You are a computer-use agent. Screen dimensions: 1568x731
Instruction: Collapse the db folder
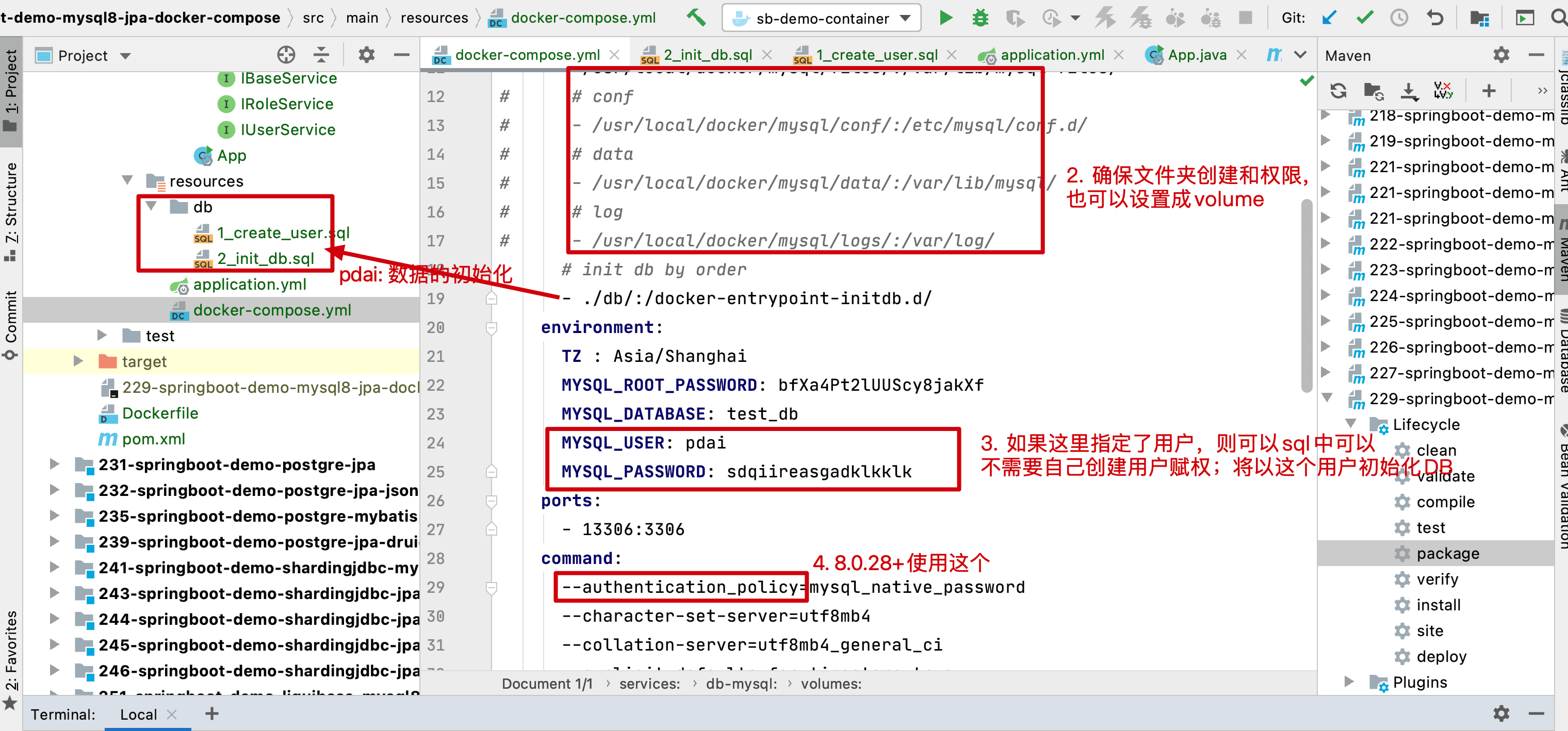(151, 207)
